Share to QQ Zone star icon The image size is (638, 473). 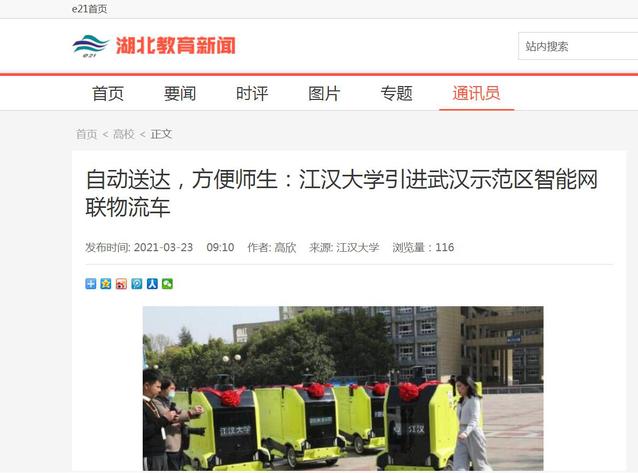point(106,284)
